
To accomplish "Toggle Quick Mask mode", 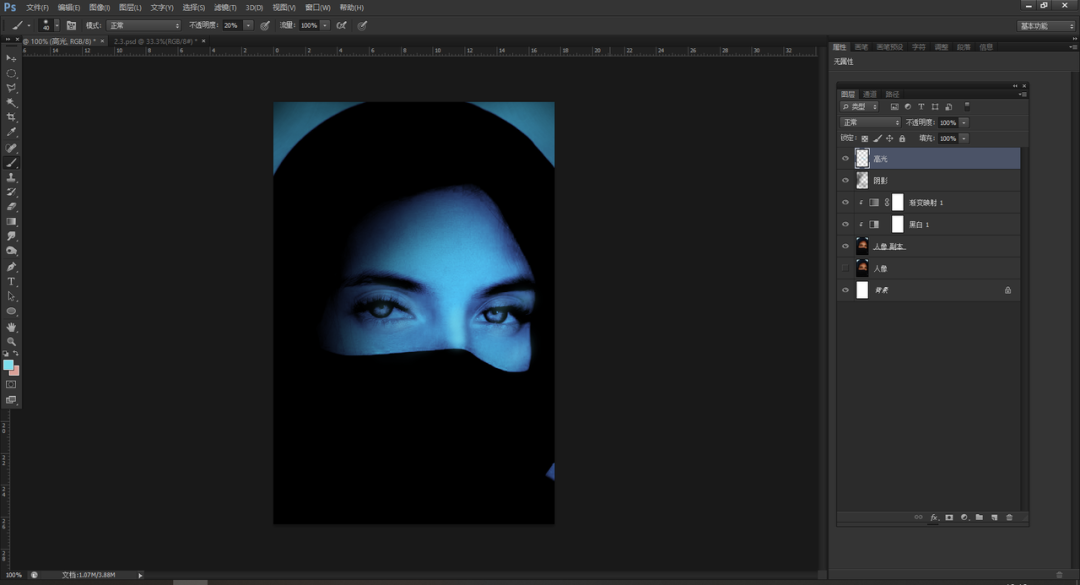I will 11,384.
